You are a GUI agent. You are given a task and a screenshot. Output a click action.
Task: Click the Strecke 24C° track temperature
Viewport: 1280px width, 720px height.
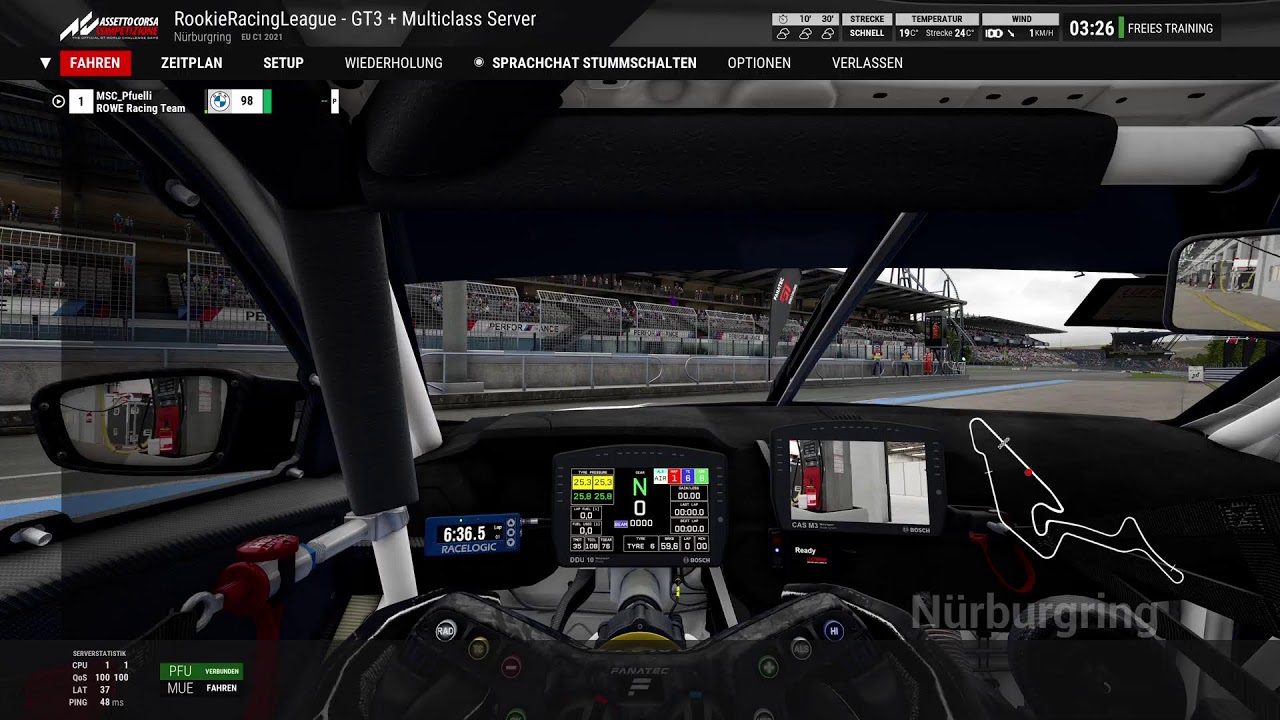click(x=950, y=33)
